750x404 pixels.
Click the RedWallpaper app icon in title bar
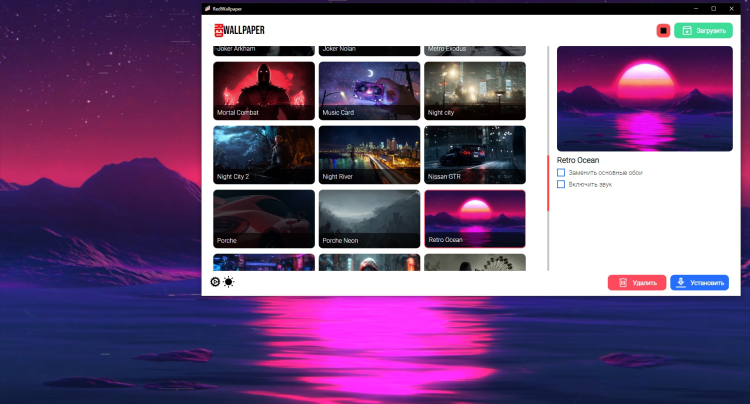(x=208, y=9)
